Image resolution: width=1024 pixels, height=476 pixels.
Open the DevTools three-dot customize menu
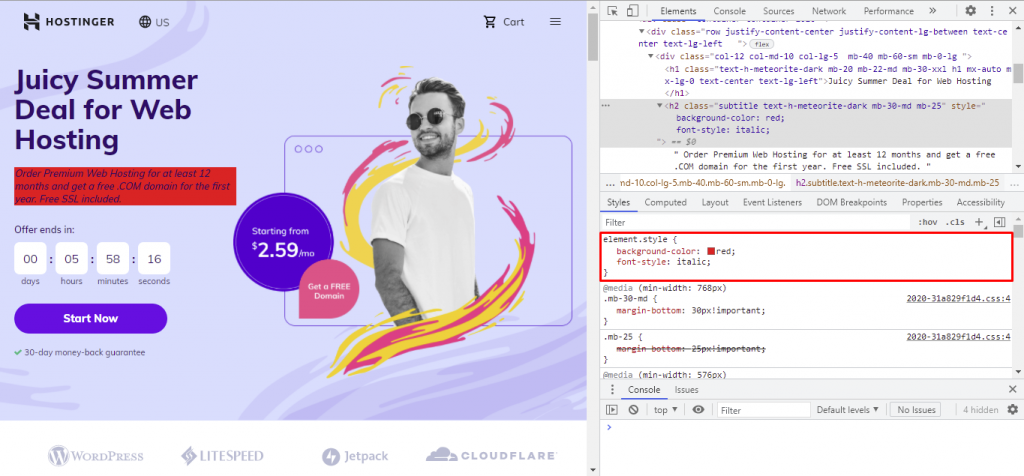[991, 10]
